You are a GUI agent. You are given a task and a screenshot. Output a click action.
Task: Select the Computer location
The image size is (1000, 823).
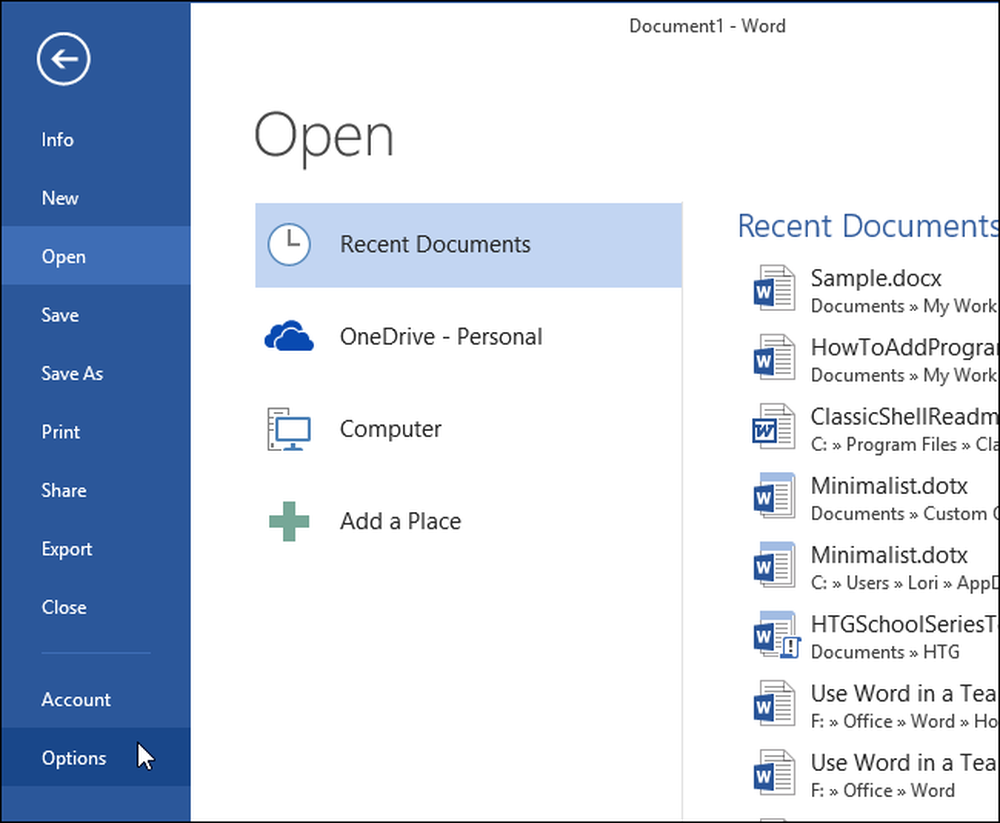pyautogui.click(x=469, y=429)
